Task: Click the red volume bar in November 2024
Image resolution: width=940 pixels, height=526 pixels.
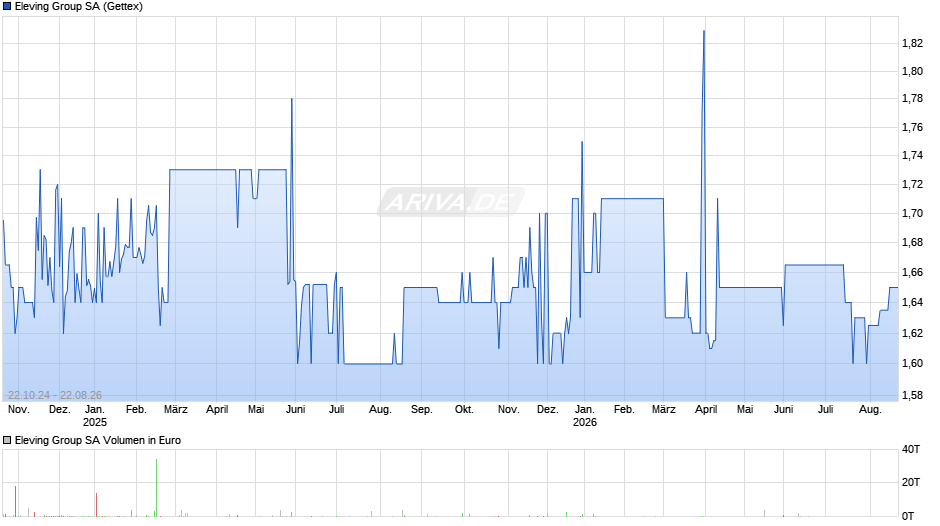Action: [x=16, y=501]
